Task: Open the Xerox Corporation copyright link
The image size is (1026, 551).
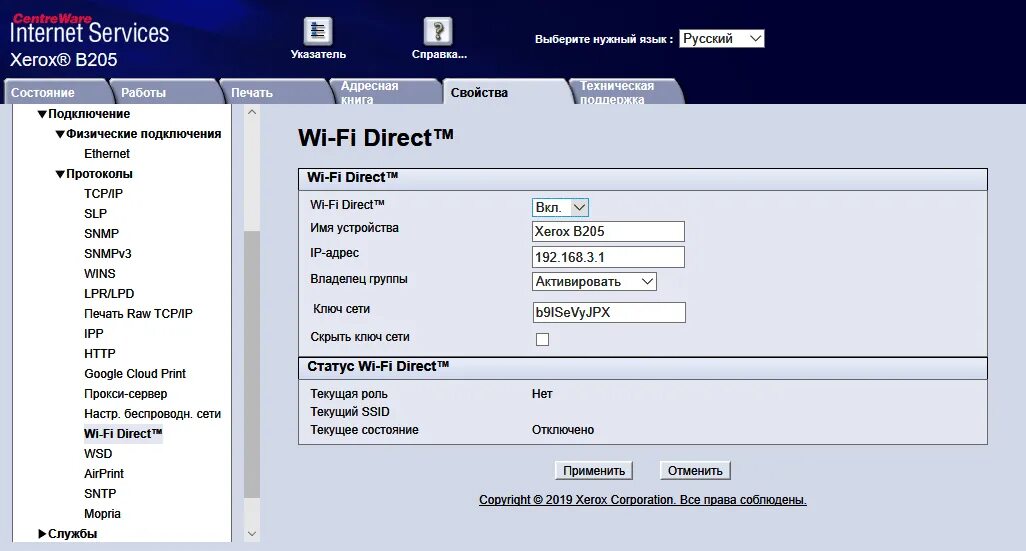Action: click(643, 500)
